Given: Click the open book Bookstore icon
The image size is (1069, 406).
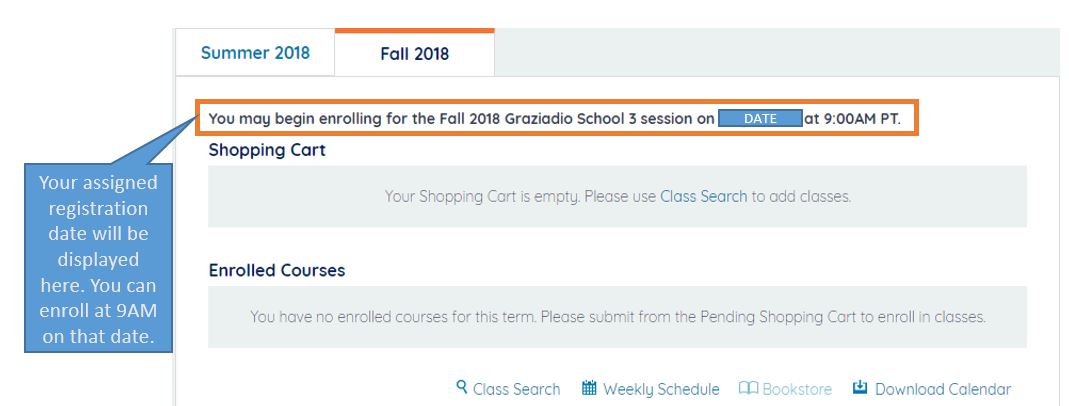Looking at the screenshot, I should pos(748,388).
